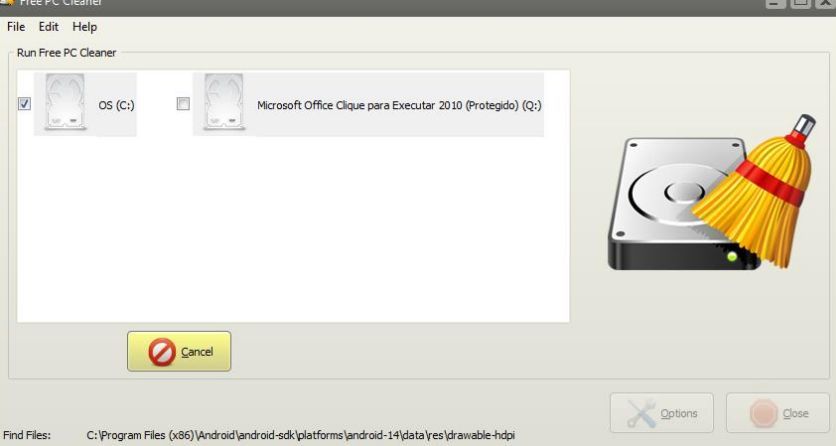This screenshot has width=836, height=446.
Task: Click the app icon in the title bar
Action: [x=6, y=3]
